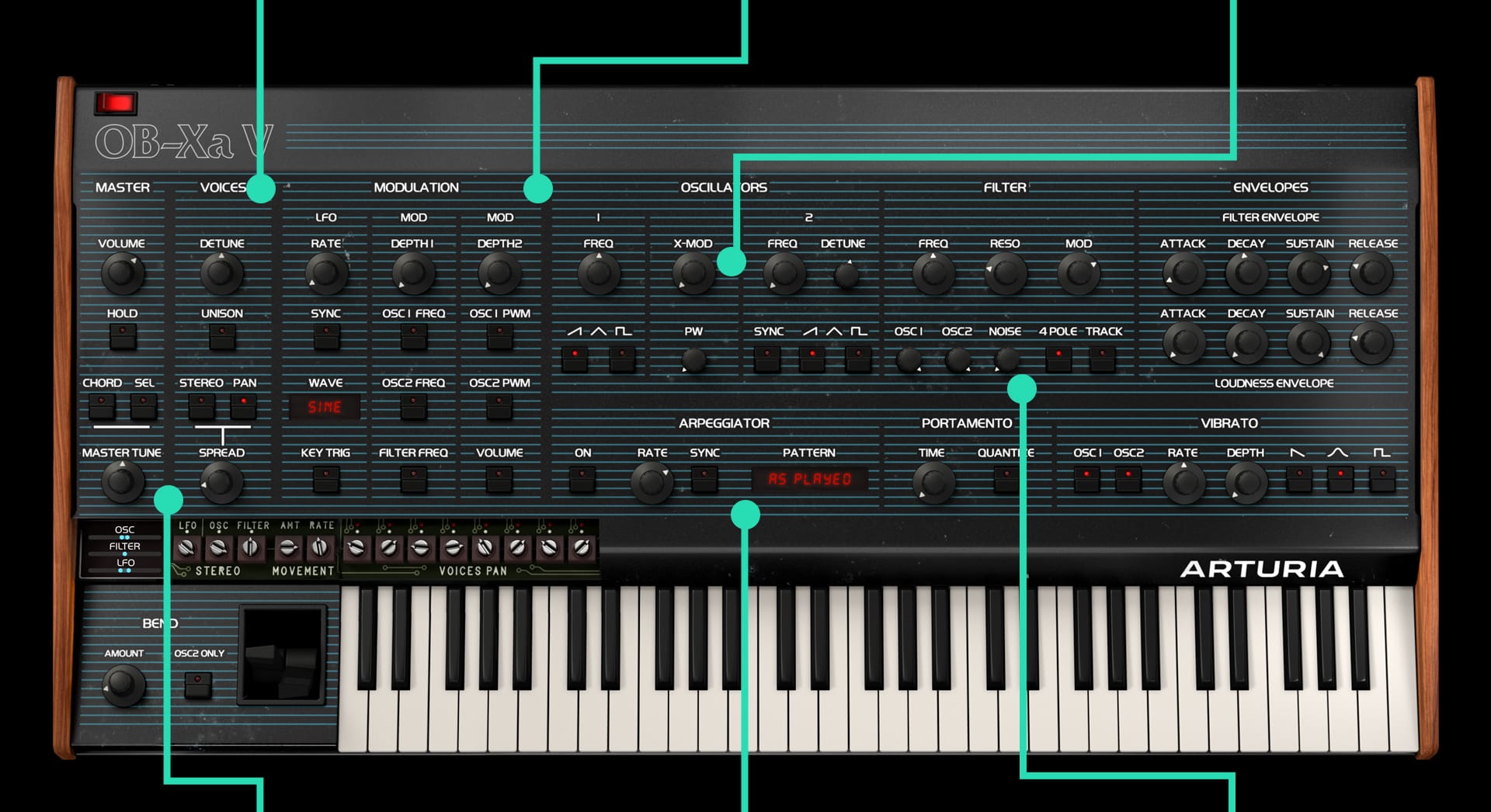This screenshot has width=1491, height=812.
Task: Click the Stereo LFO trimmer knob
Action: click(186, 548)
